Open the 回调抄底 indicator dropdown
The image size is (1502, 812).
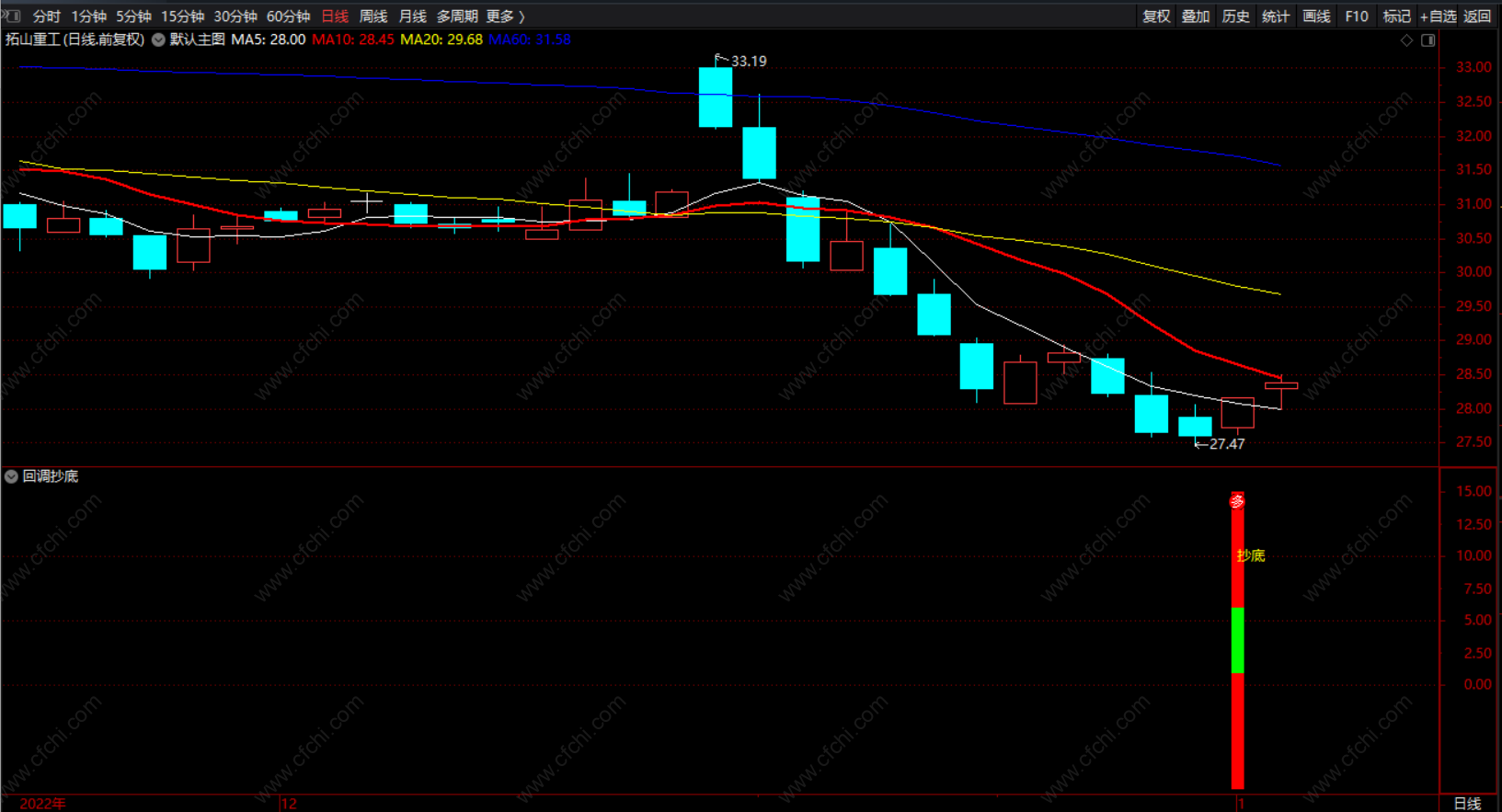pos(11,476)
